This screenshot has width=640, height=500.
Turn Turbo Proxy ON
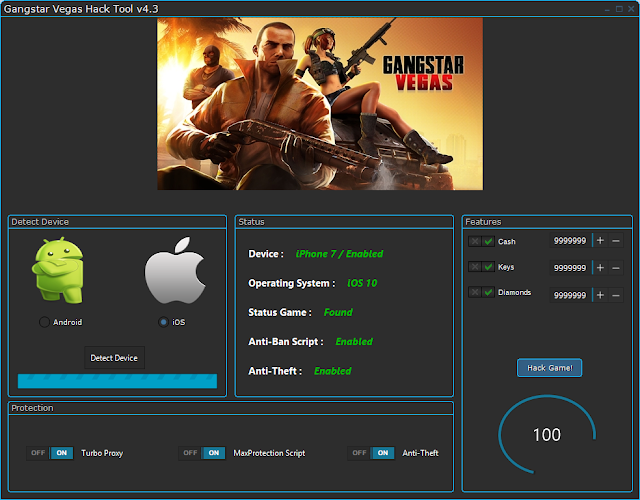[62, 453]
